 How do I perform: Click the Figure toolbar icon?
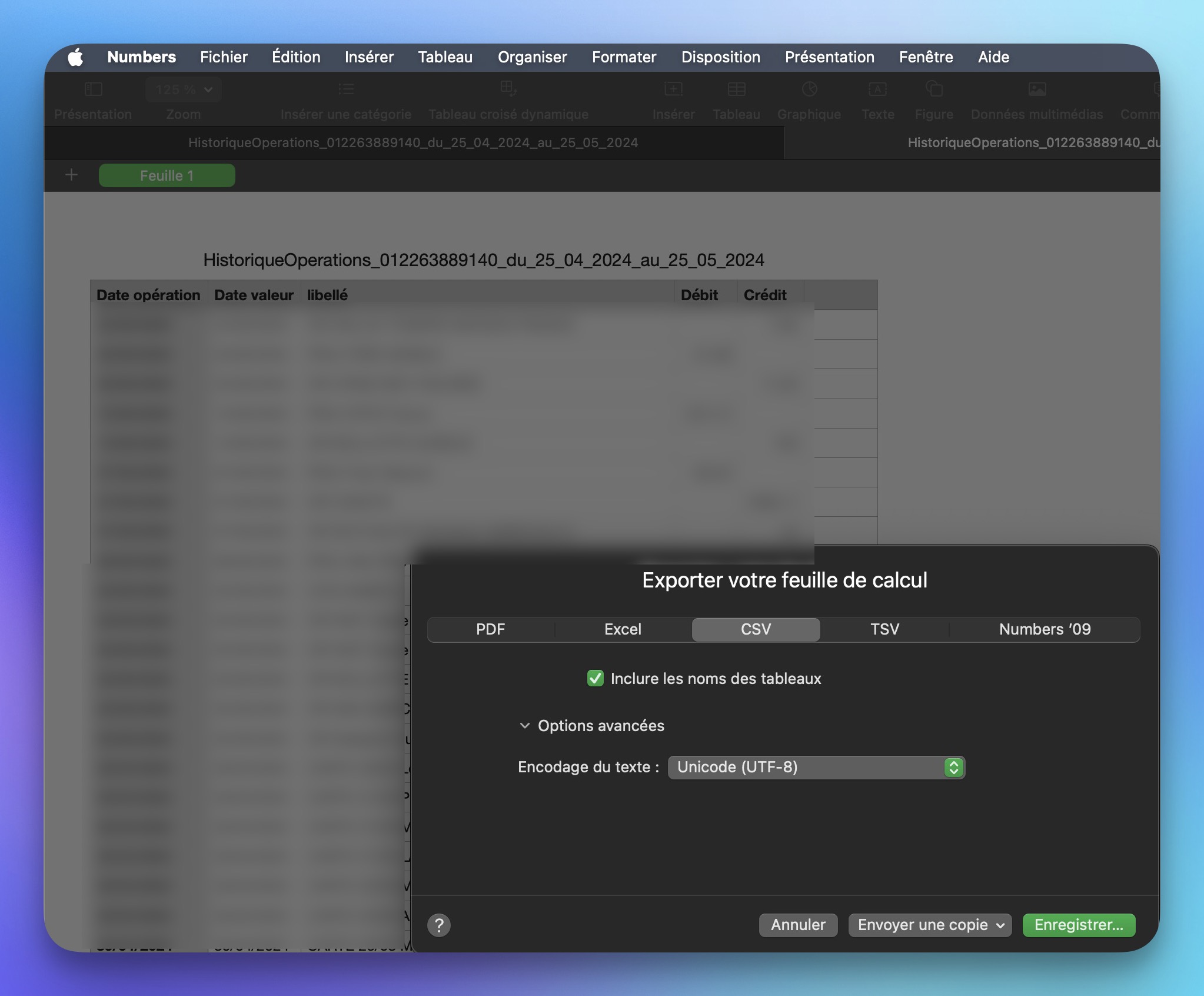coord(934,89)
